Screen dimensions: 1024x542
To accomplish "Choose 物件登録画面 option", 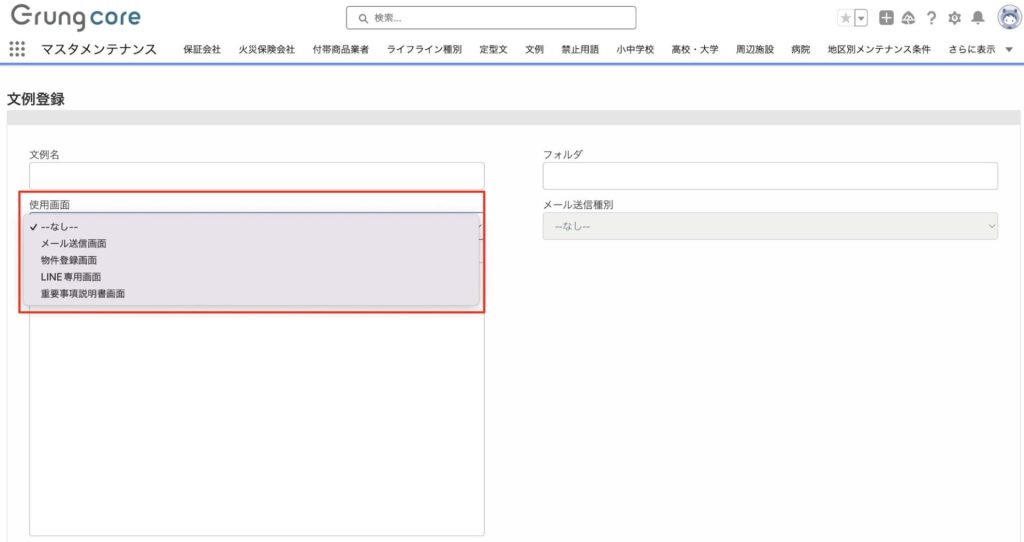I will point(68,260).
